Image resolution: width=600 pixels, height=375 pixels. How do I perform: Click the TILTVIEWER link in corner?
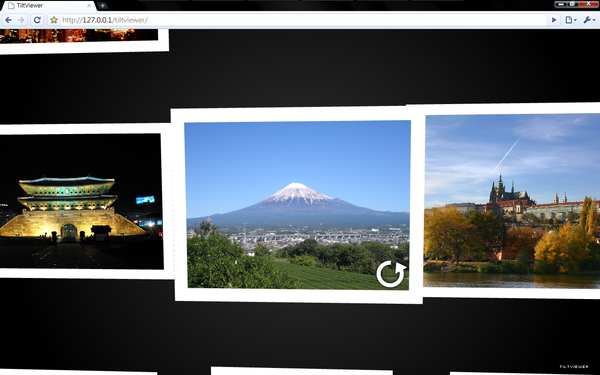pos(574,367)
